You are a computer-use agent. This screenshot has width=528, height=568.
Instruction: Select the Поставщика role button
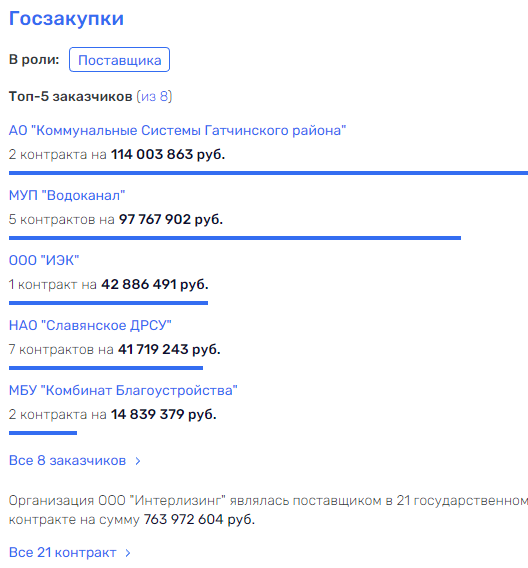coord(120,60)
